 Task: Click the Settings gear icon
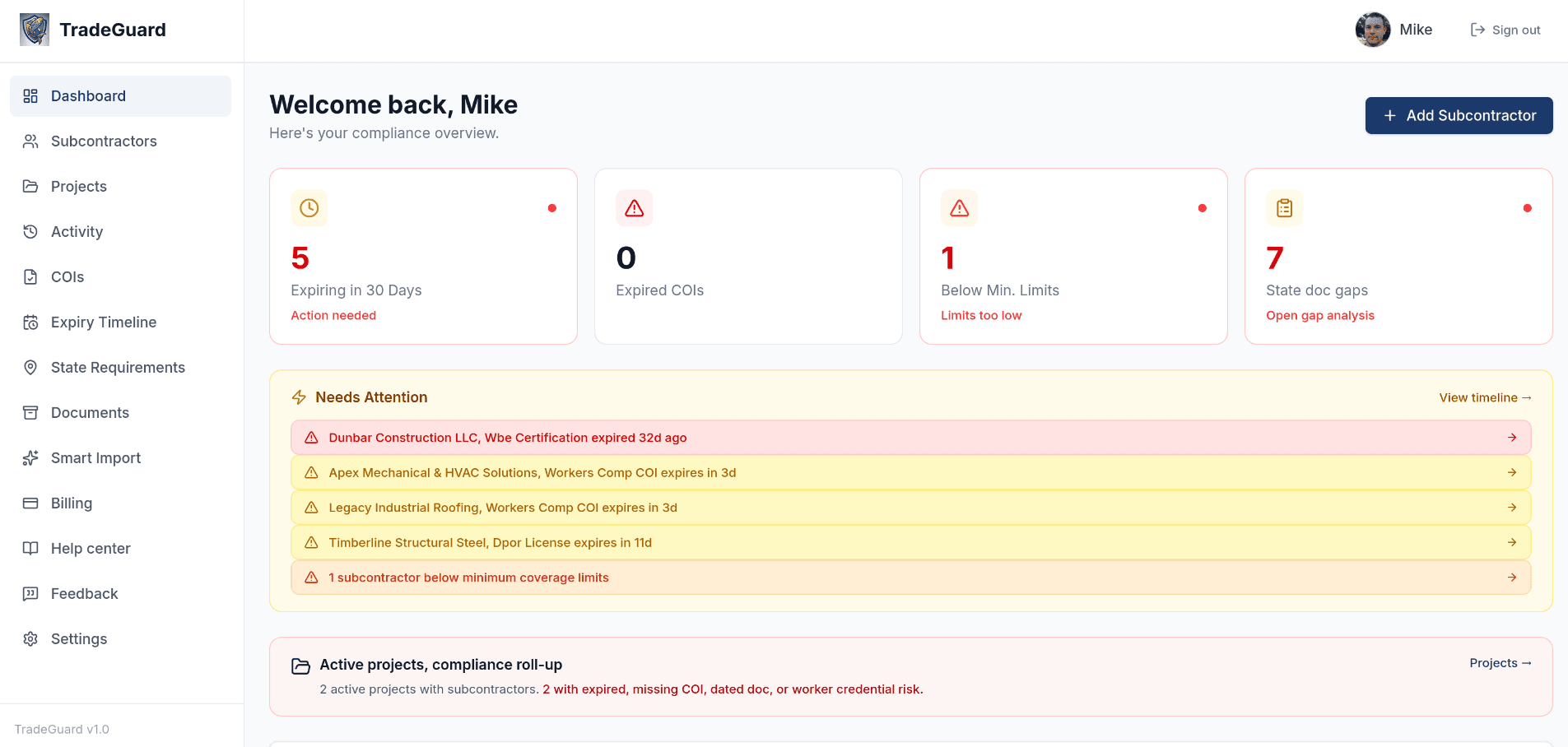pyautogui.click(x=30, y=639)
